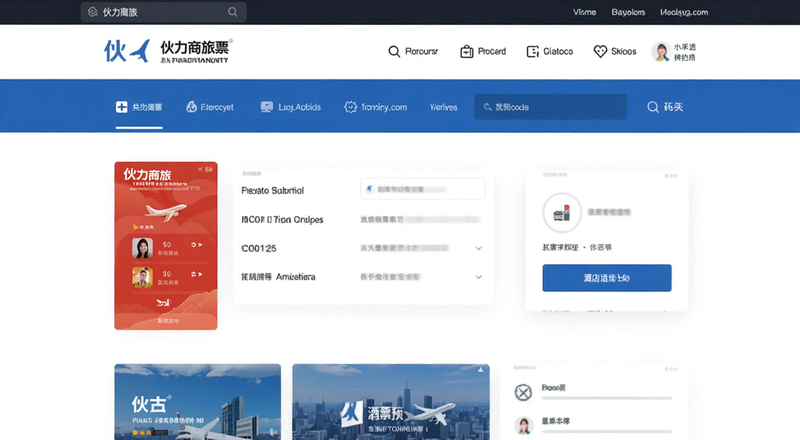Select the Etercoyet tab in blue navigation
800x440 pixels.
coord(210,107)
